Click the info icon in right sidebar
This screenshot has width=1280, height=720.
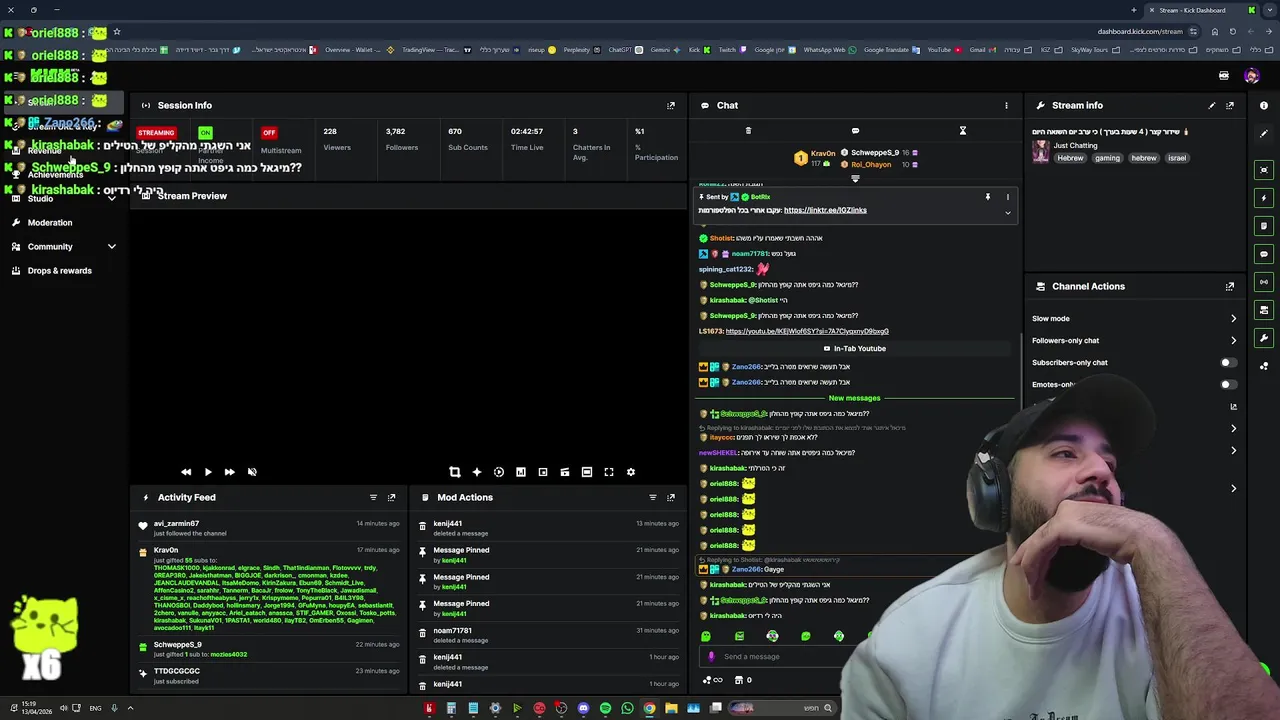coord(1264,105)
